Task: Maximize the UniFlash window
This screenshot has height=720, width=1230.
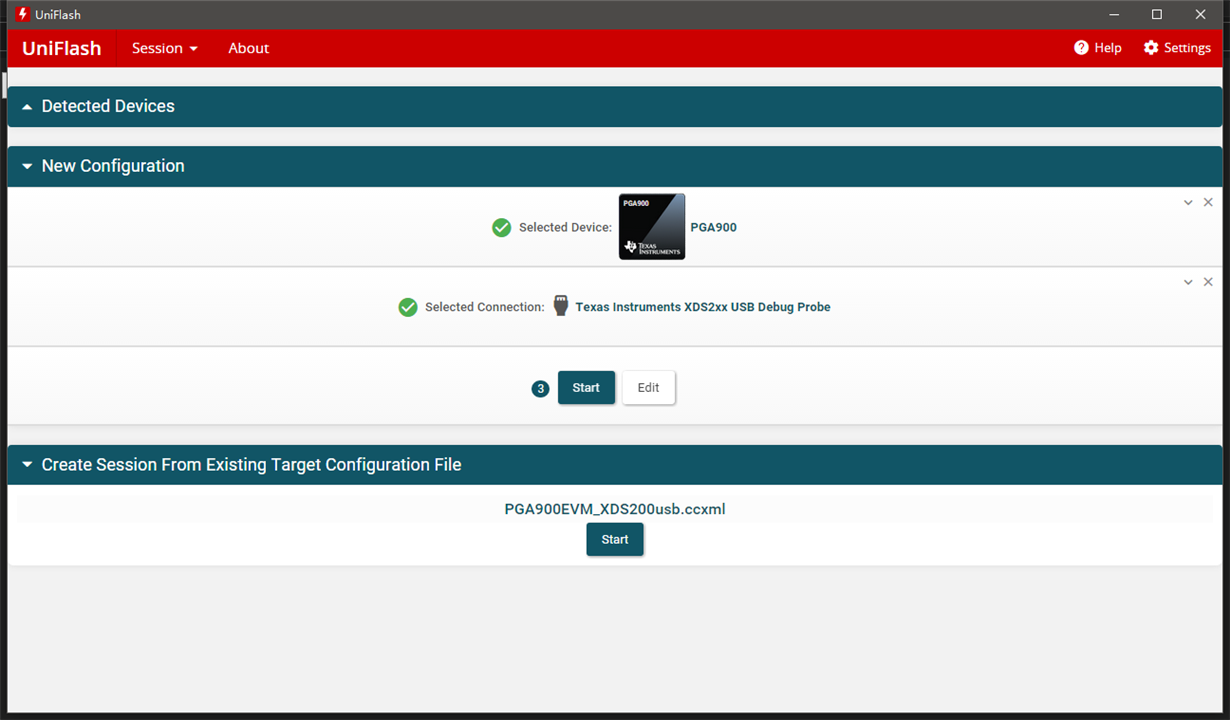Action: click(1157, 14)
